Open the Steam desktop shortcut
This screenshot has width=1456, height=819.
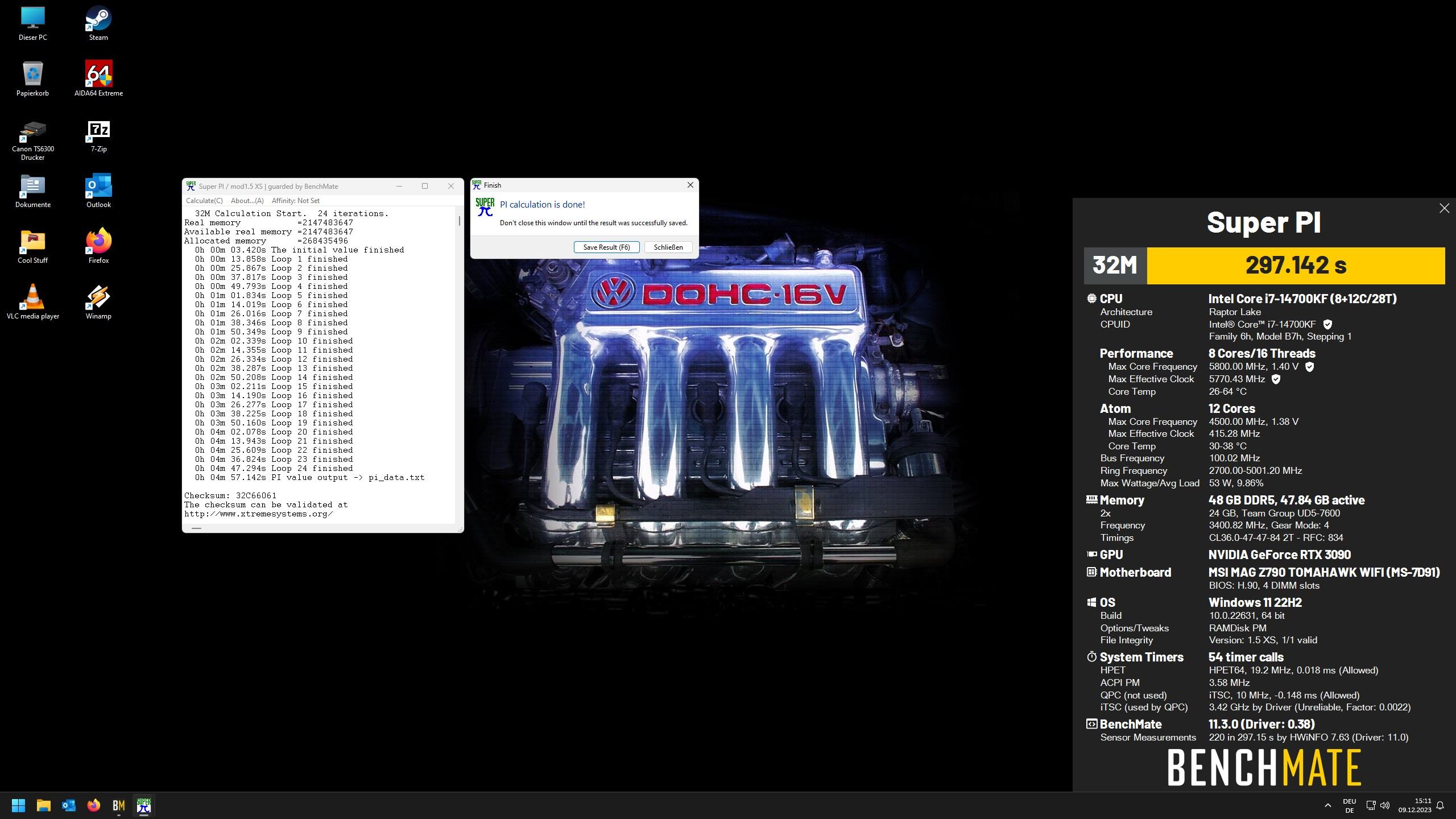pyautogui.click(x=98, y=23)
